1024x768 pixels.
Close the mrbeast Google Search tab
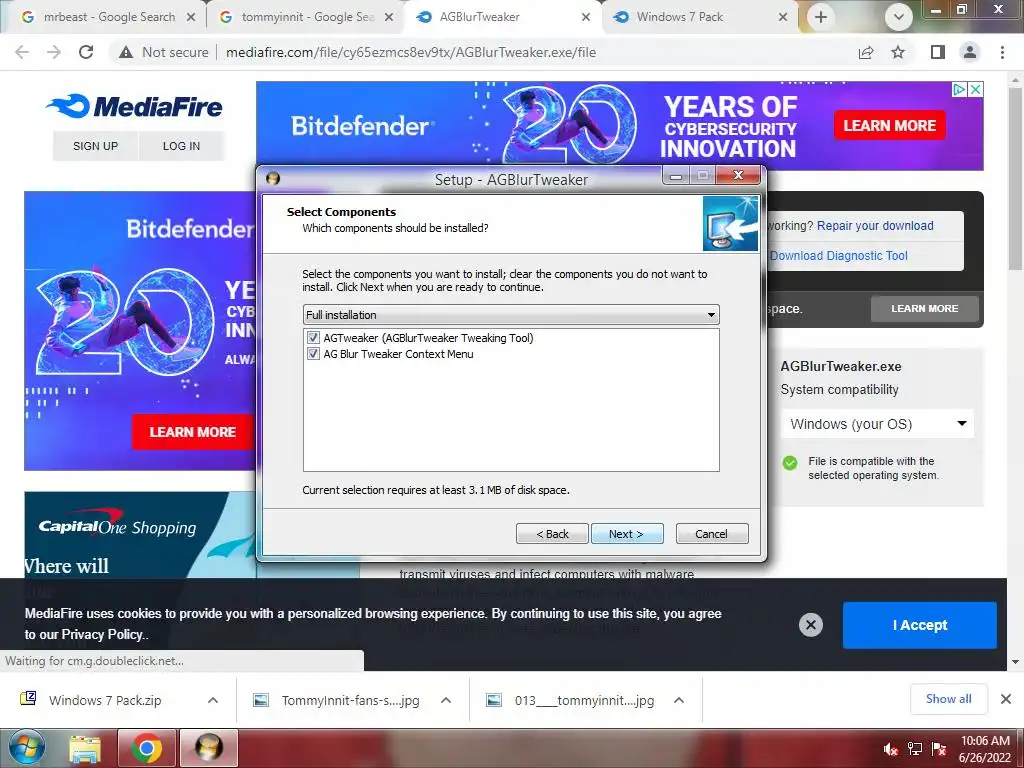191,17
